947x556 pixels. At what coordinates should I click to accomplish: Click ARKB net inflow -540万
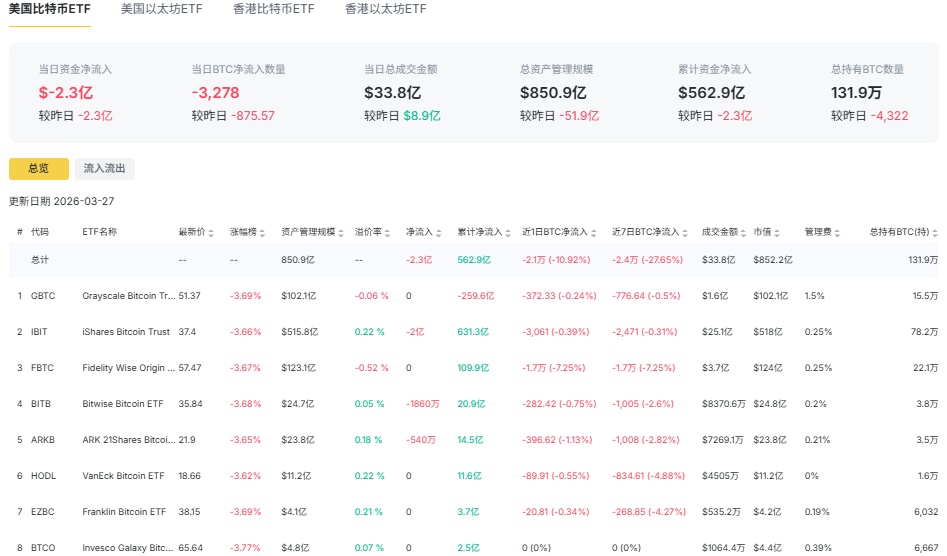point(421,440)
